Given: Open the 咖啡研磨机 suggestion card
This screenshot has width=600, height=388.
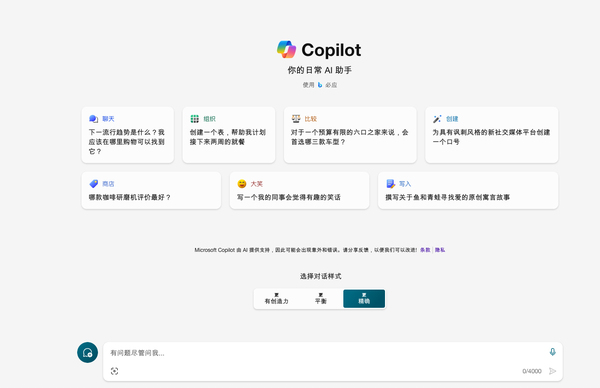Looking at the screenshot, I should pos(151,190).
